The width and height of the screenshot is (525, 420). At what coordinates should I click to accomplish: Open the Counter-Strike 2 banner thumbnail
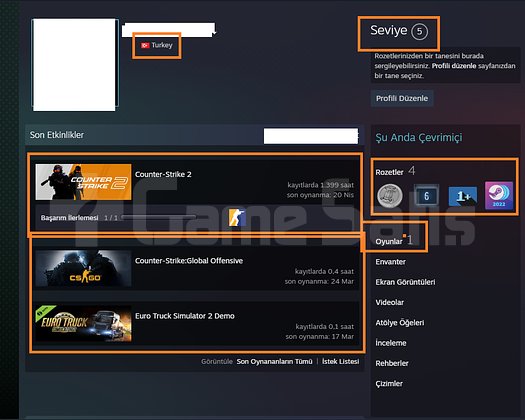(x=83, y=182)
